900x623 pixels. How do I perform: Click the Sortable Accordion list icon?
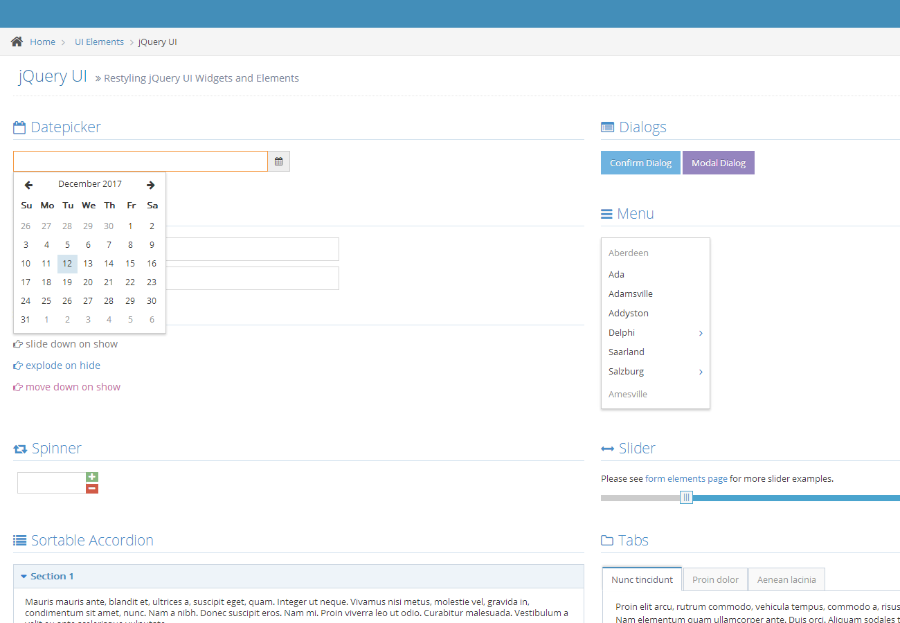20,540
